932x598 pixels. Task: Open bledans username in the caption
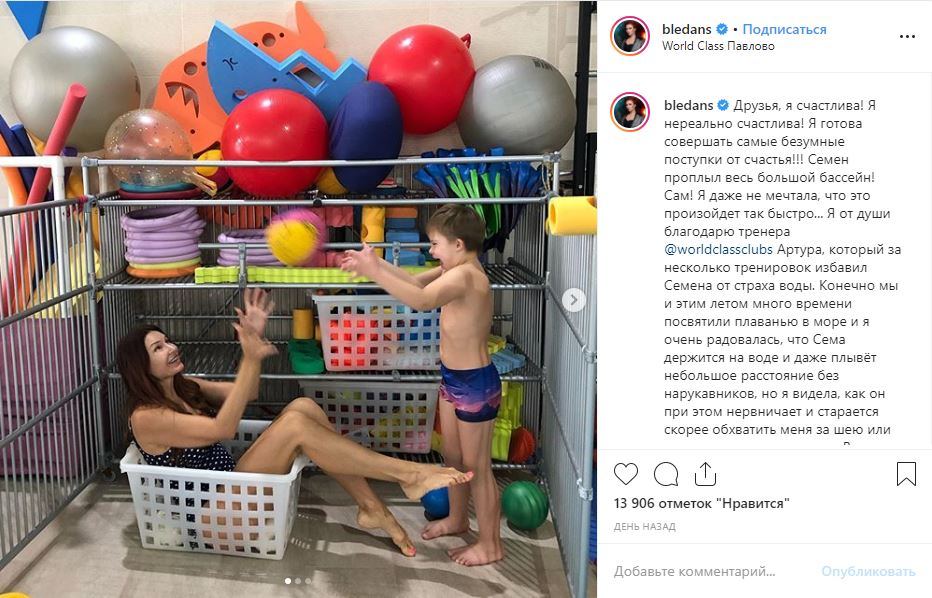click(688, 105)
